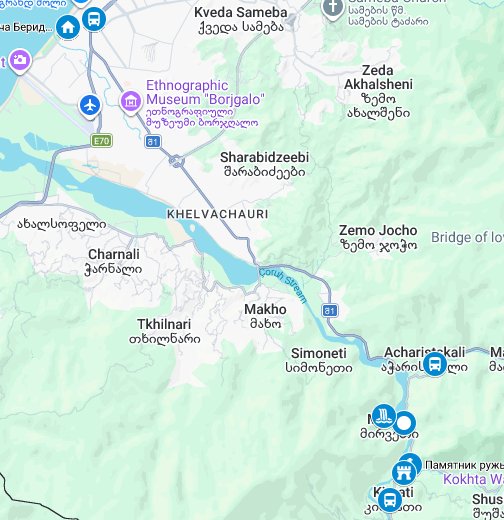Select the bus stop icon at Acharistskali
The height and width of the screenshot is (520, 504).
(435, 364)
